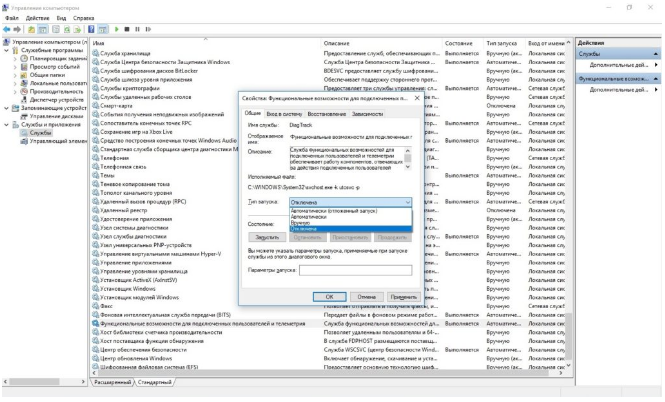Image resolution: width=665 pixels, height=402 pixels.
Task: Expand the Общие папки node
Action: coord(15,75)
